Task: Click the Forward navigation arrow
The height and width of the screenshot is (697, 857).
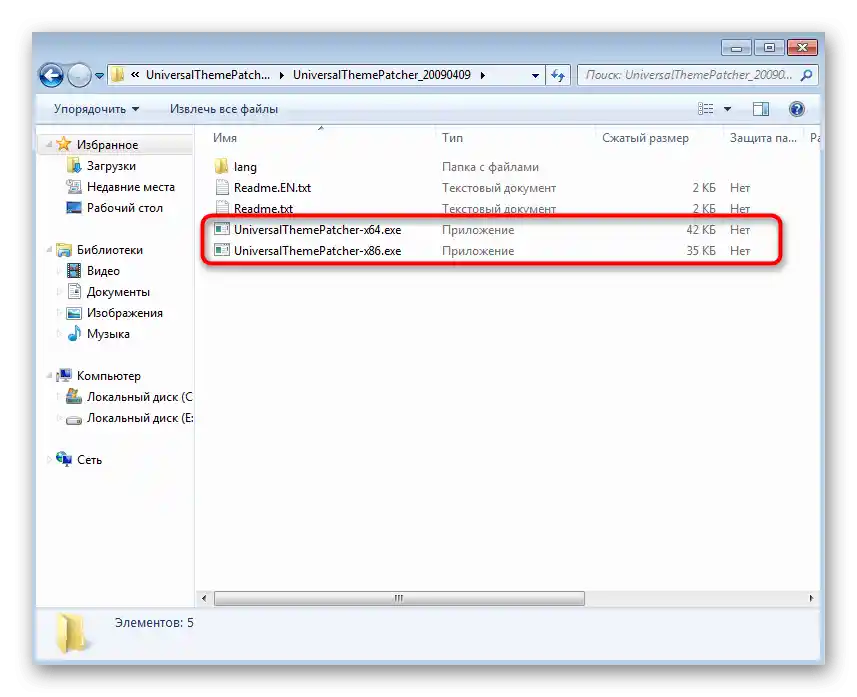Action: (x=80, y=75)
